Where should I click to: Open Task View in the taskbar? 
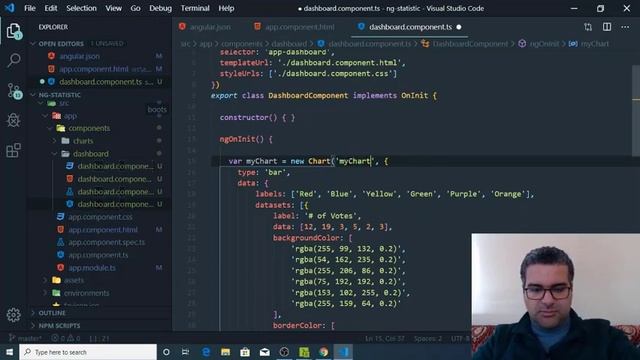click(x=185, y=352)
